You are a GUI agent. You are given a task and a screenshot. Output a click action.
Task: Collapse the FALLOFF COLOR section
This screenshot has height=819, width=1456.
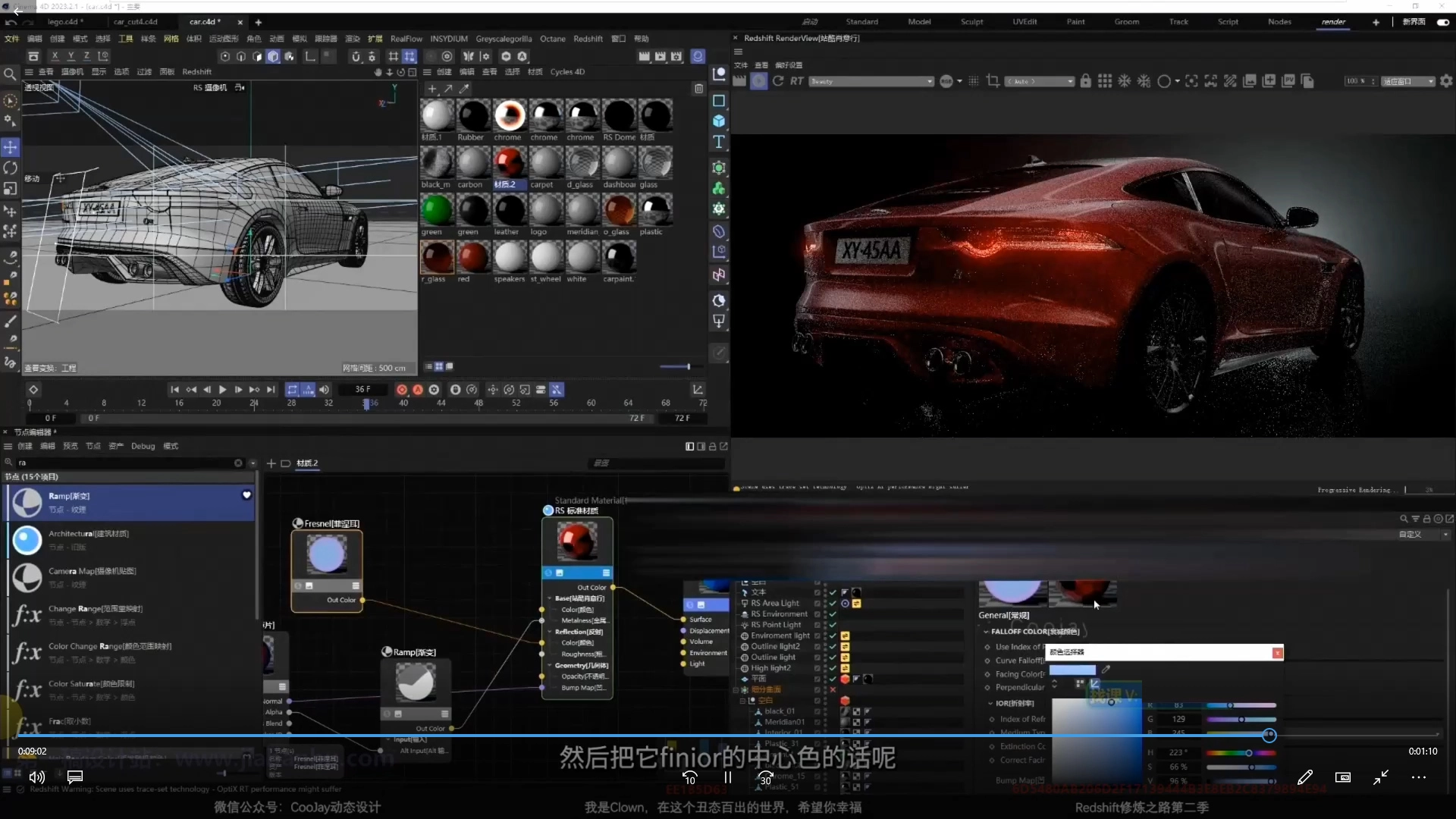click(x=986, y=632)
